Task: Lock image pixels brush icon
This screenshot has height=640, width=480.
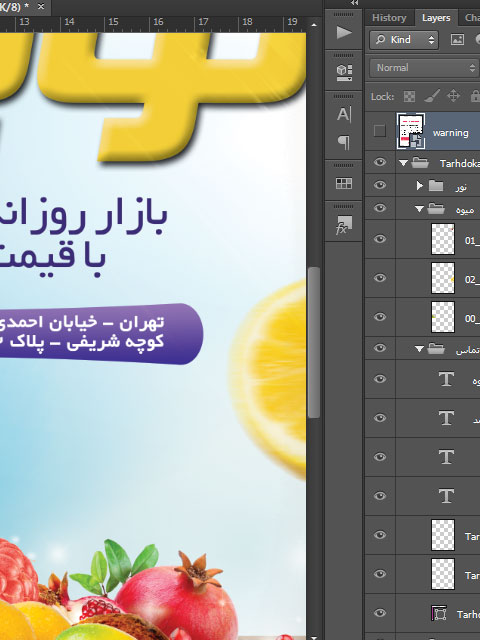Action: coord(431,96)
